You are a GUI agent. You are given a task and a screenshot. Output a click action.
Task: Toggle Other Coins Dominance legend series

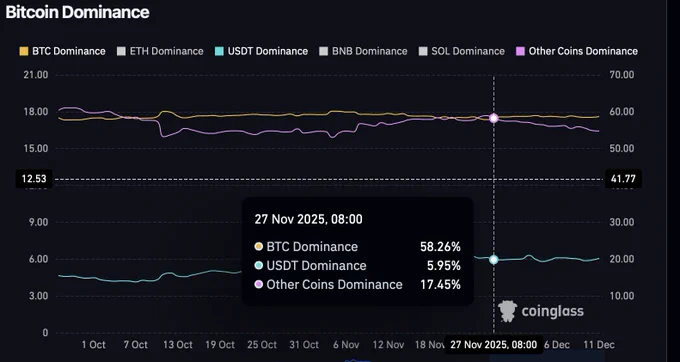pos(577,51)
